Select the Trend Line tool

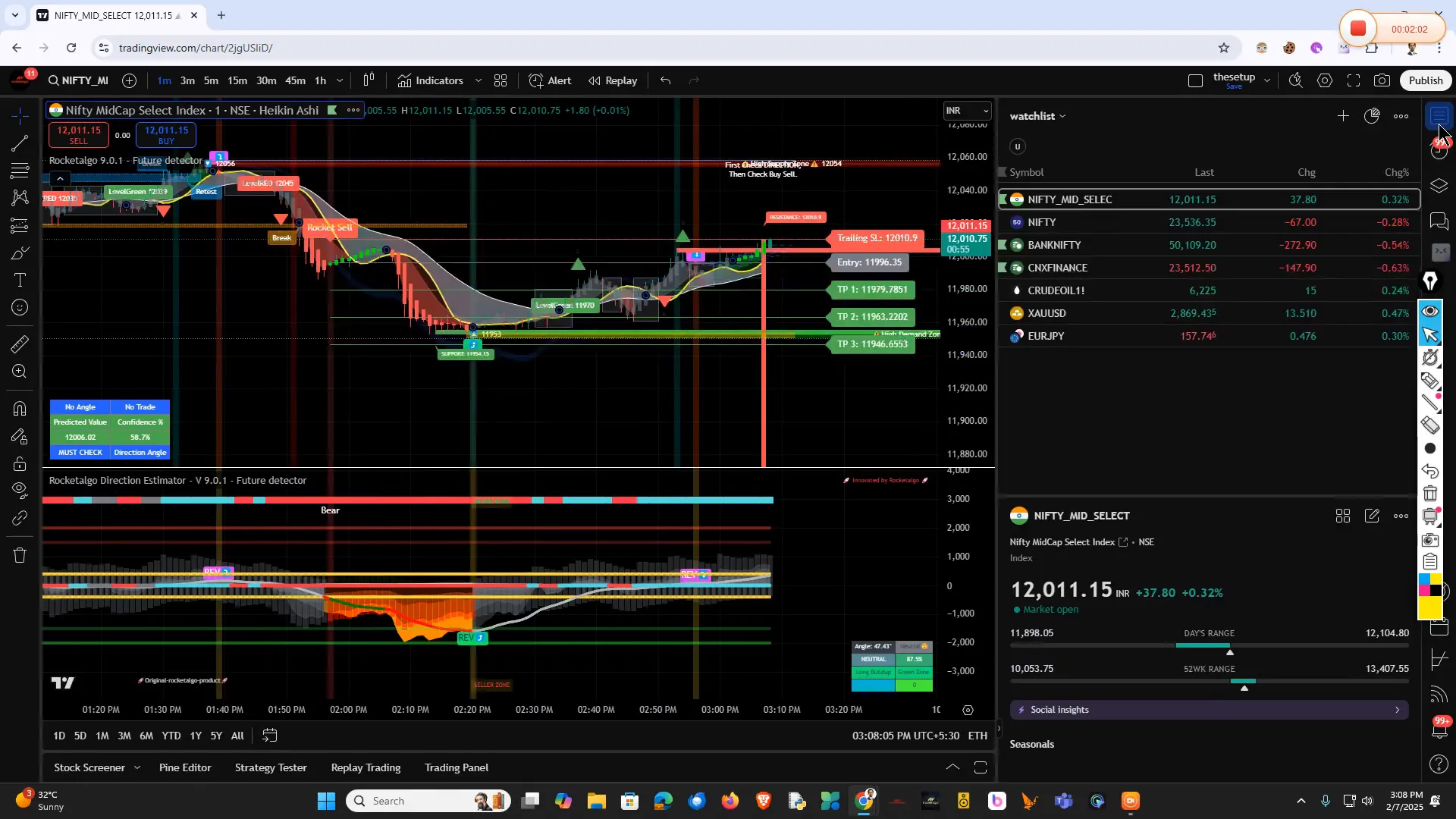click(19, 144)
